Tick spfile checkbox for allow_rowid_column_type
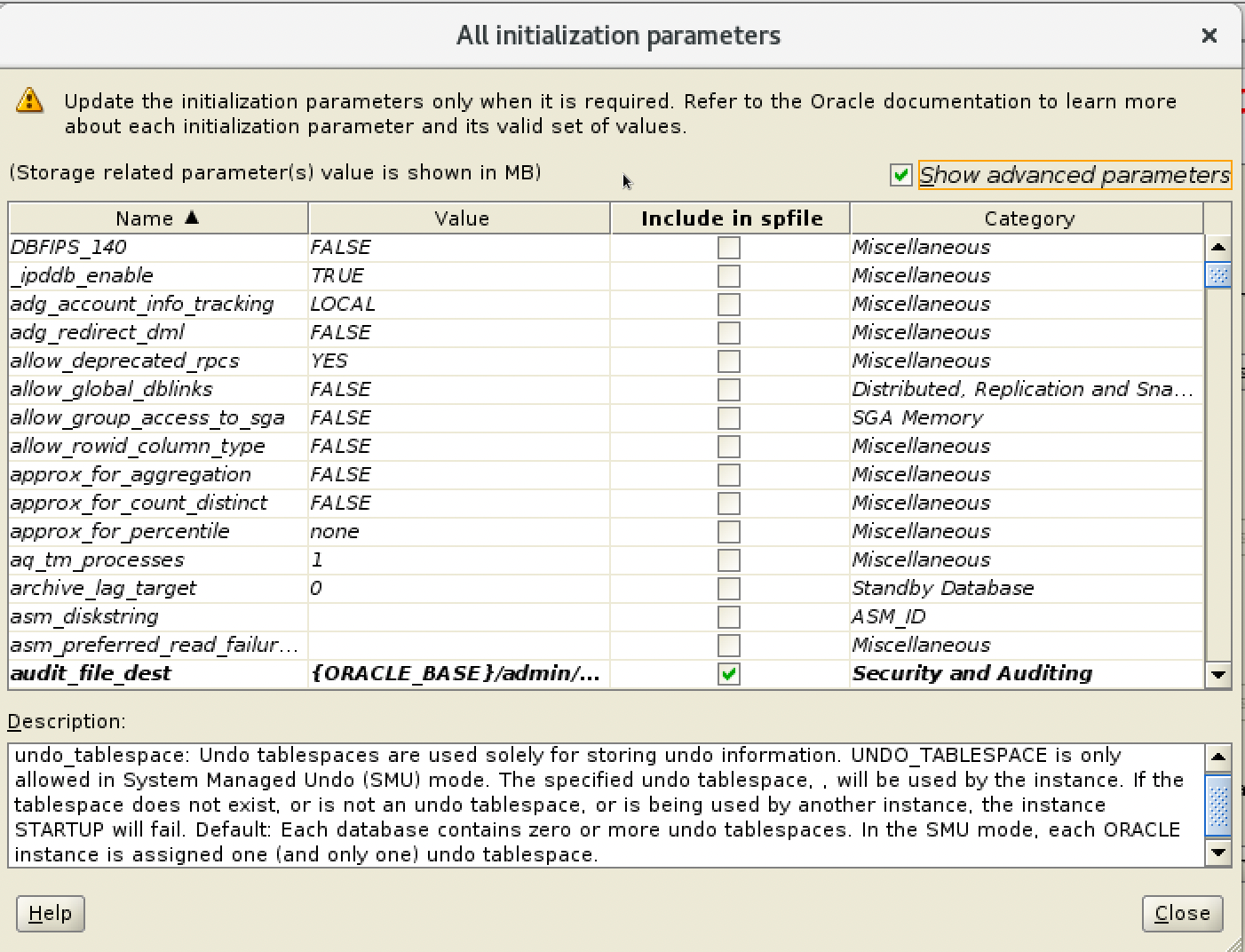 pos(729,447)
